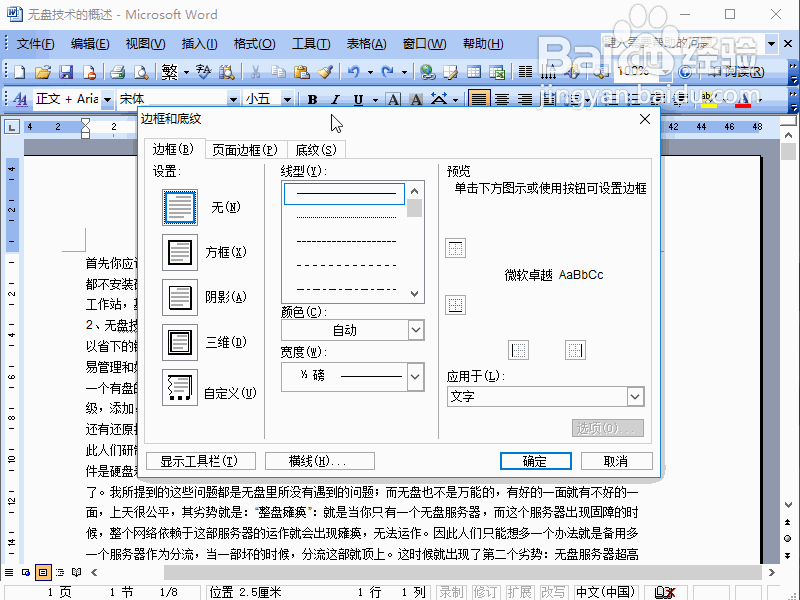Toggle Character Shading A button

416,99
